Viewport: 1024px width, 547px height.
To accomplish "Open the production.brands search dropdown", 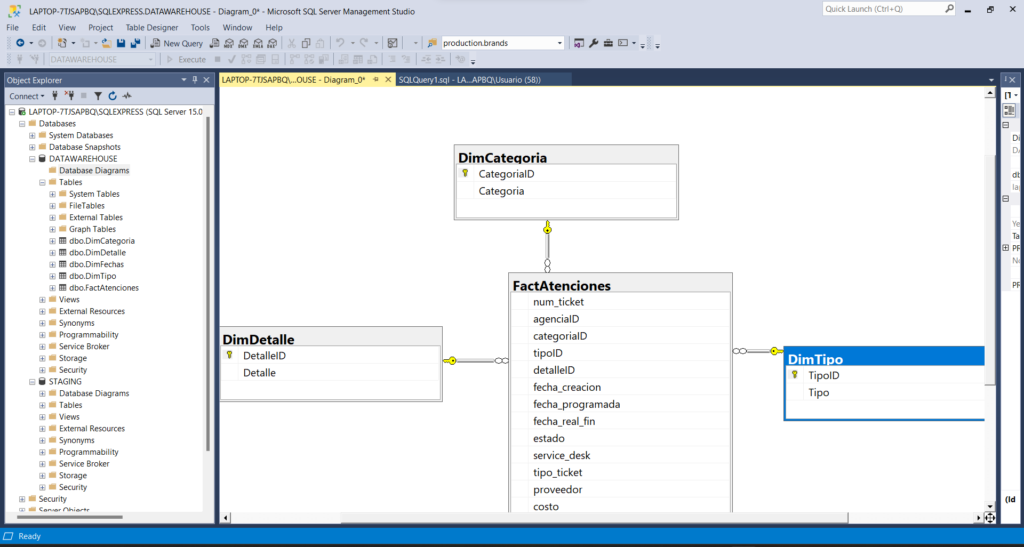I will tap(560, 43).
